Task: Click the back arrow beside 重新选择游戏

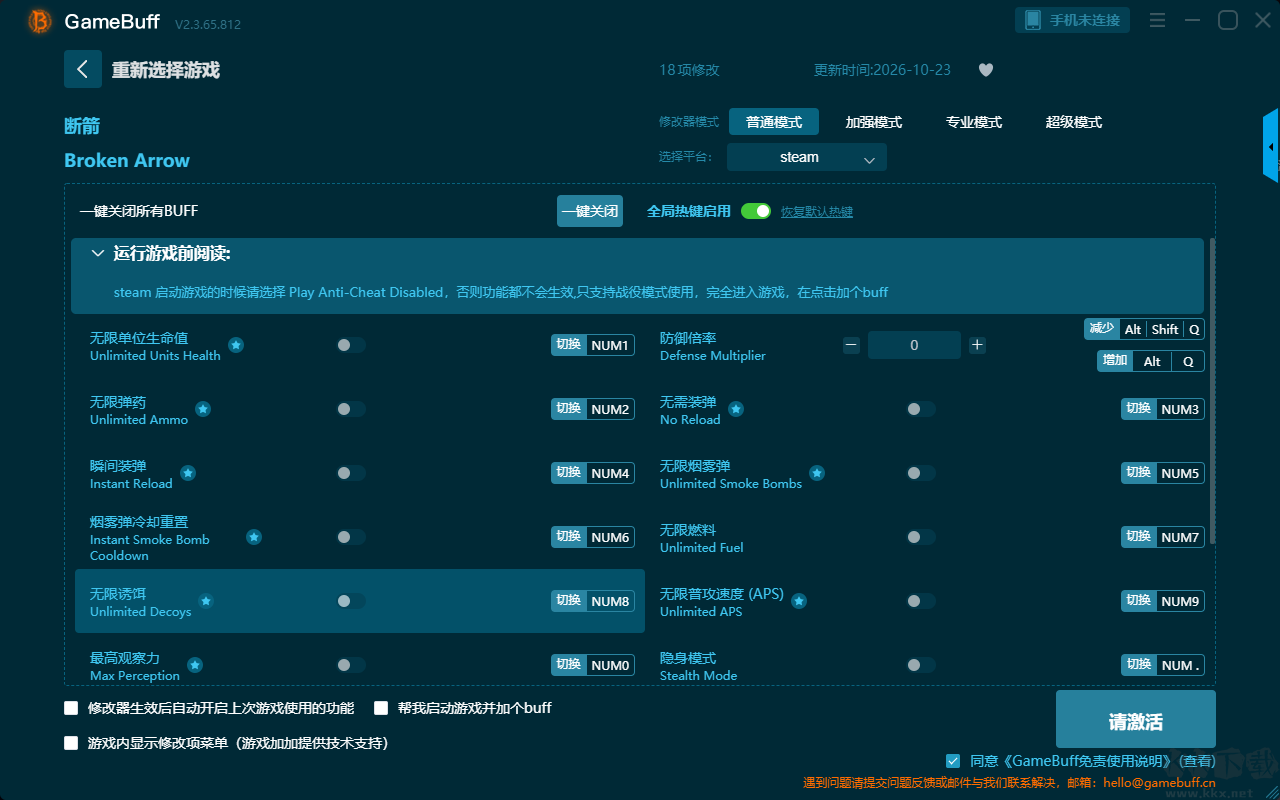Action: pos(83,69)
